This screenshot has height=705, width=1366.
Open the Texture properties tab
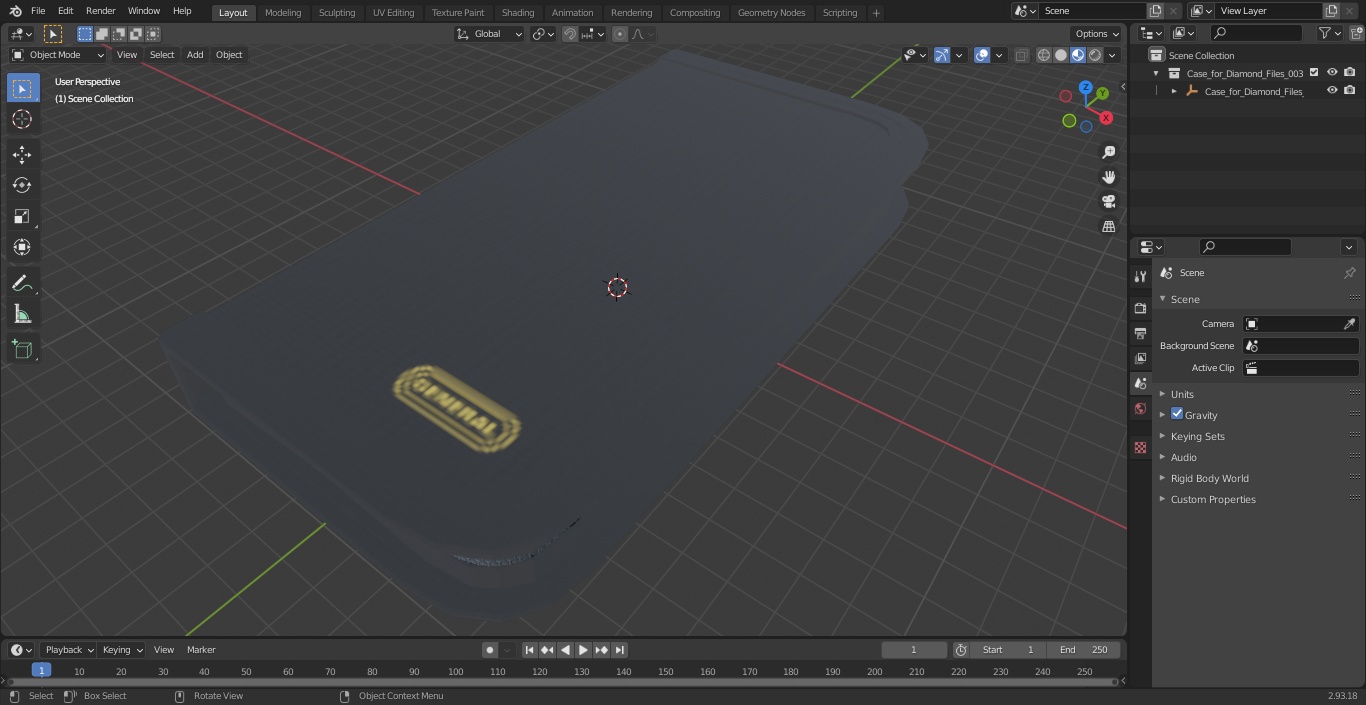click(x=1140, y=448)
